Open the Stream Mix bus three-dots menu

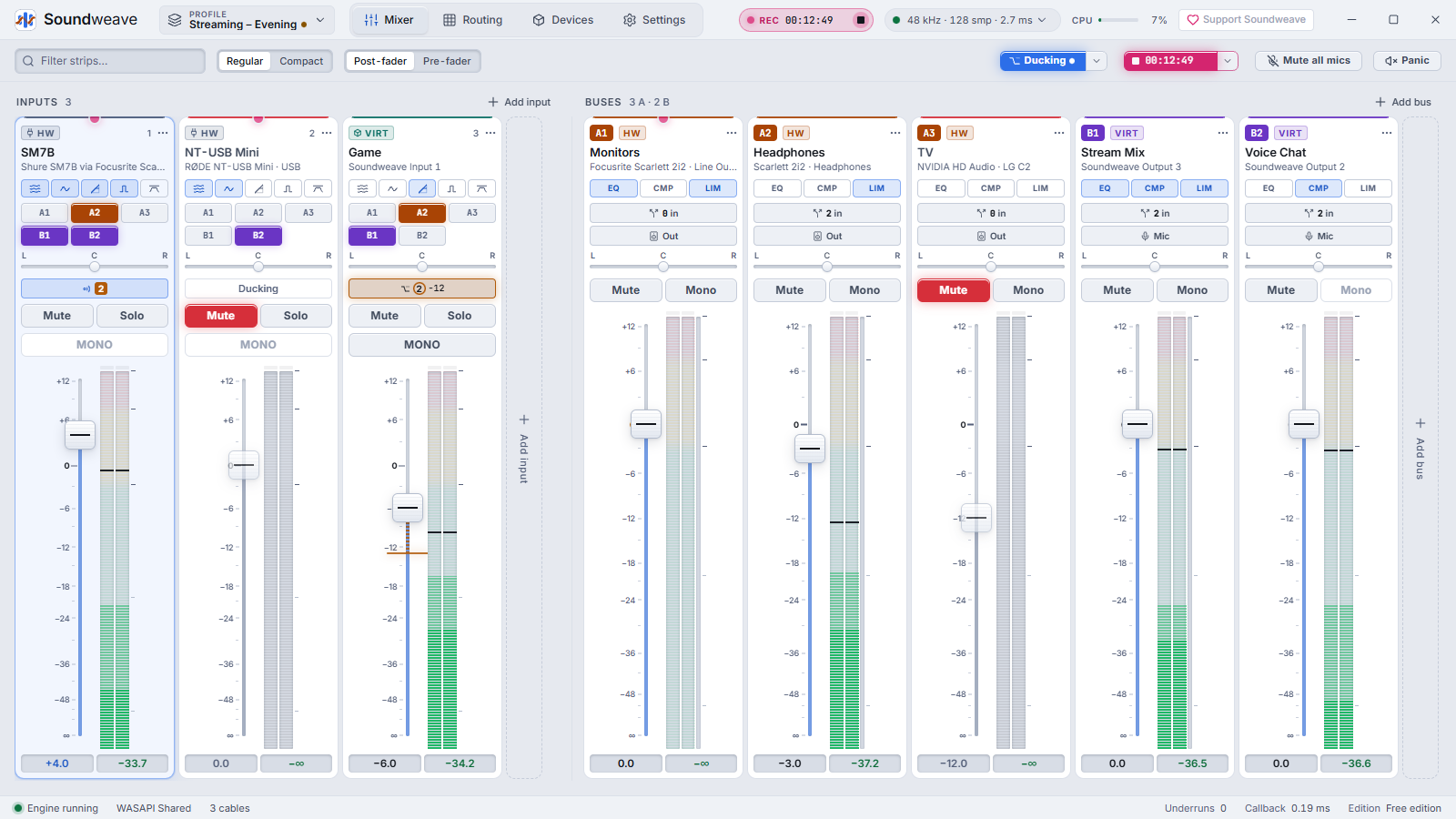click(1223, 133)
